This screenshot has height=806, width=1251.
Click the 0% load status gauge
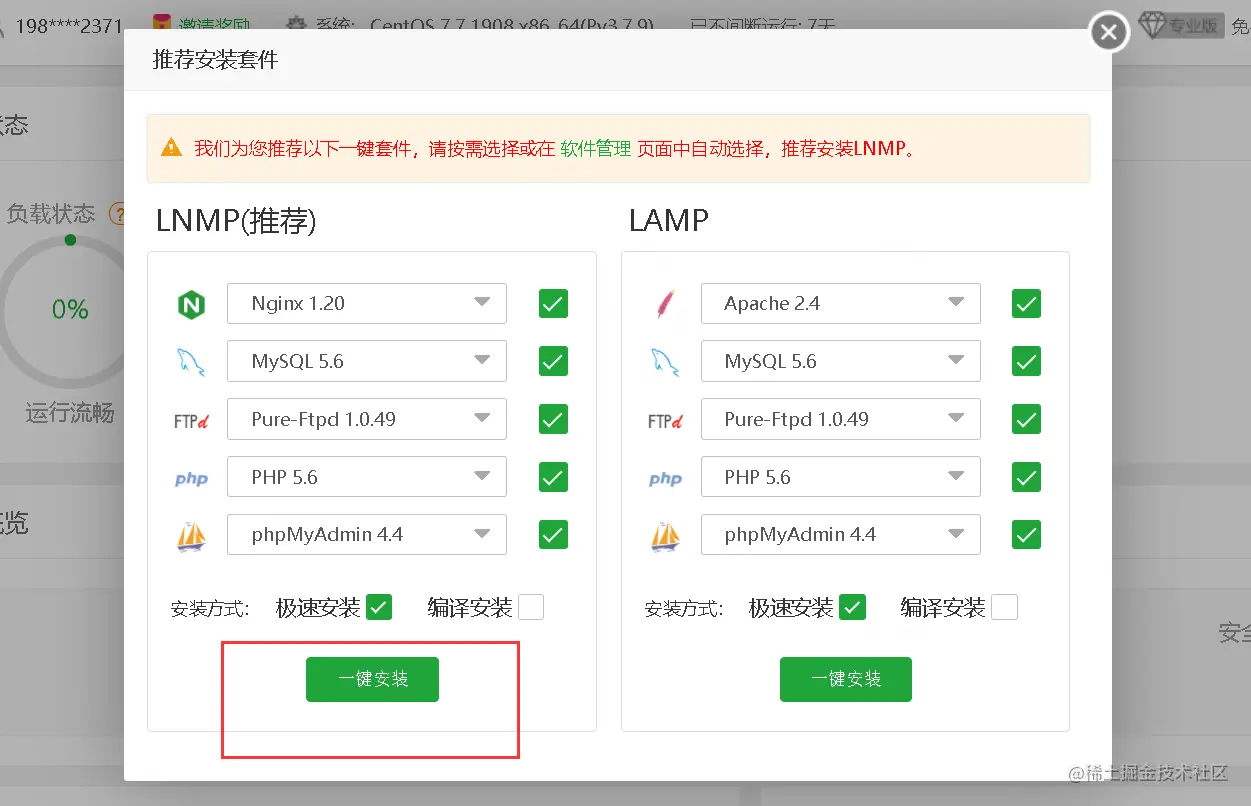pos(70,310)
